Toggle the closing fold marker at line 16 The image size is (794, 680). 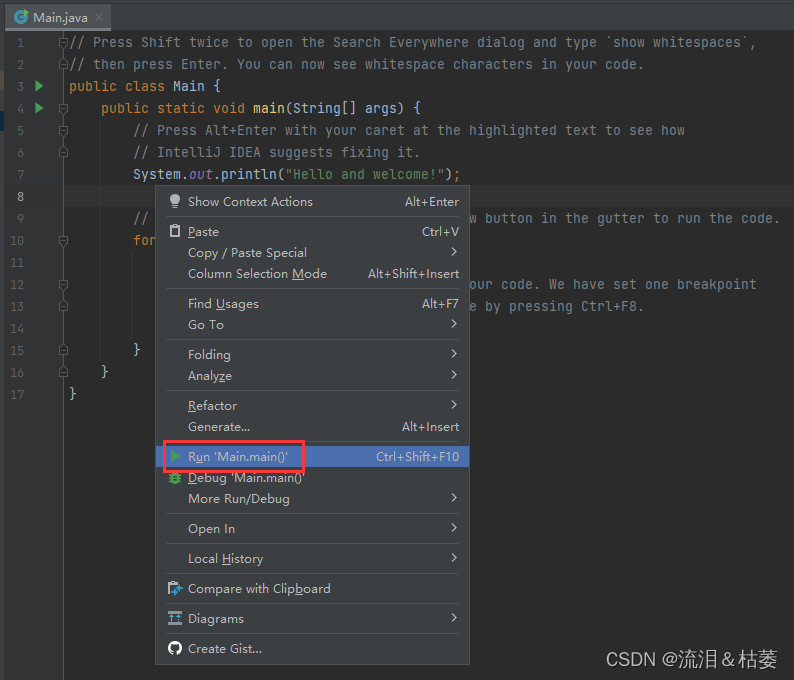pyautogui.click(x=63, y=372)
